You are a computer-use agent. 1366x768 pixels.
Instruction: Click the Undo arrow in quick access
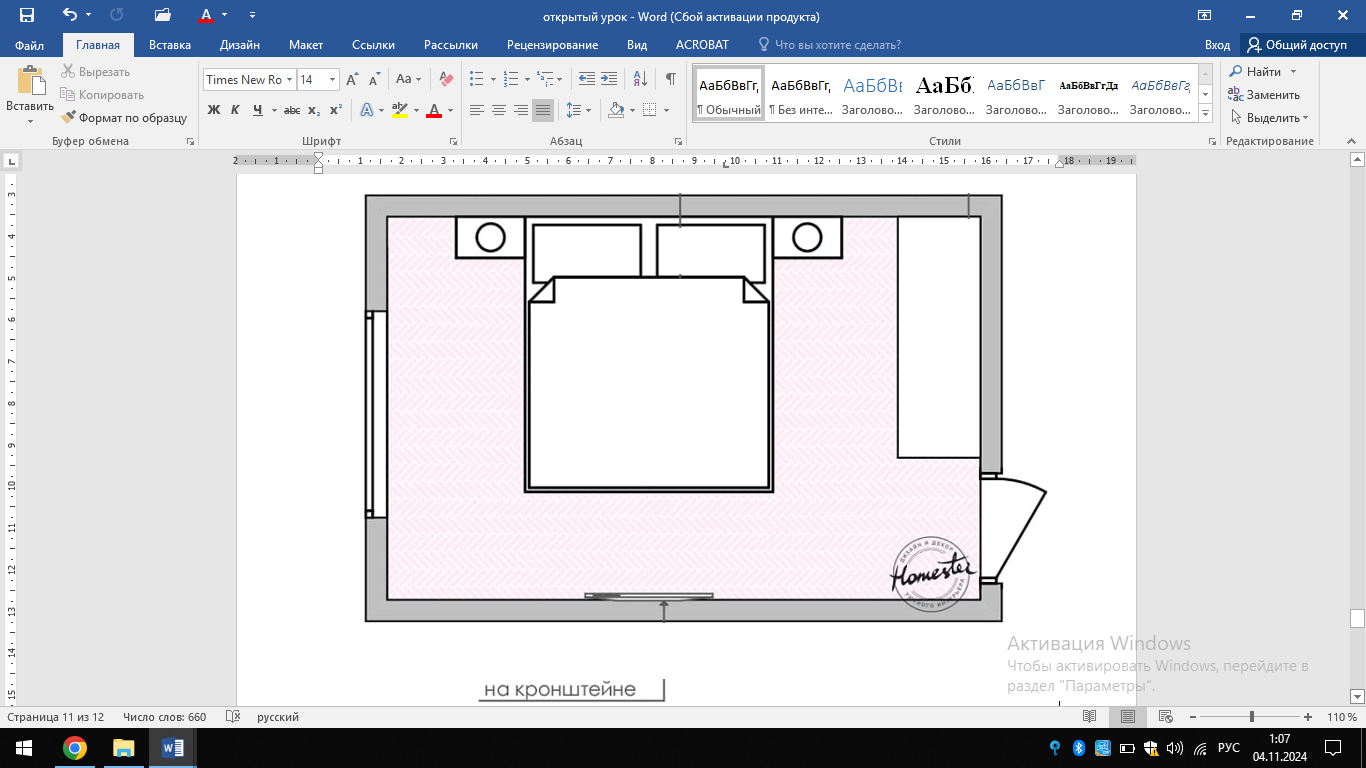tap(69, 15)
